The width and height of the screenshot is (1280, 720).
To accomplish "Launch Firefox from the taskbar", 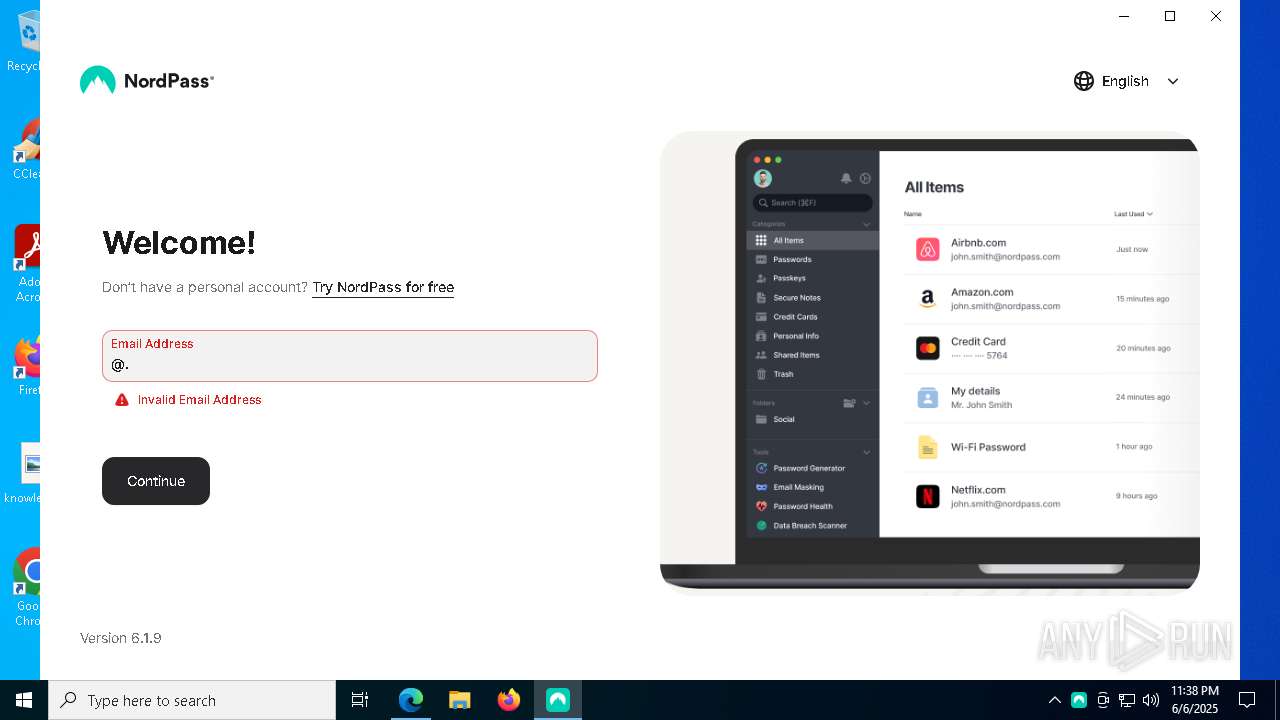I will 509,700.
